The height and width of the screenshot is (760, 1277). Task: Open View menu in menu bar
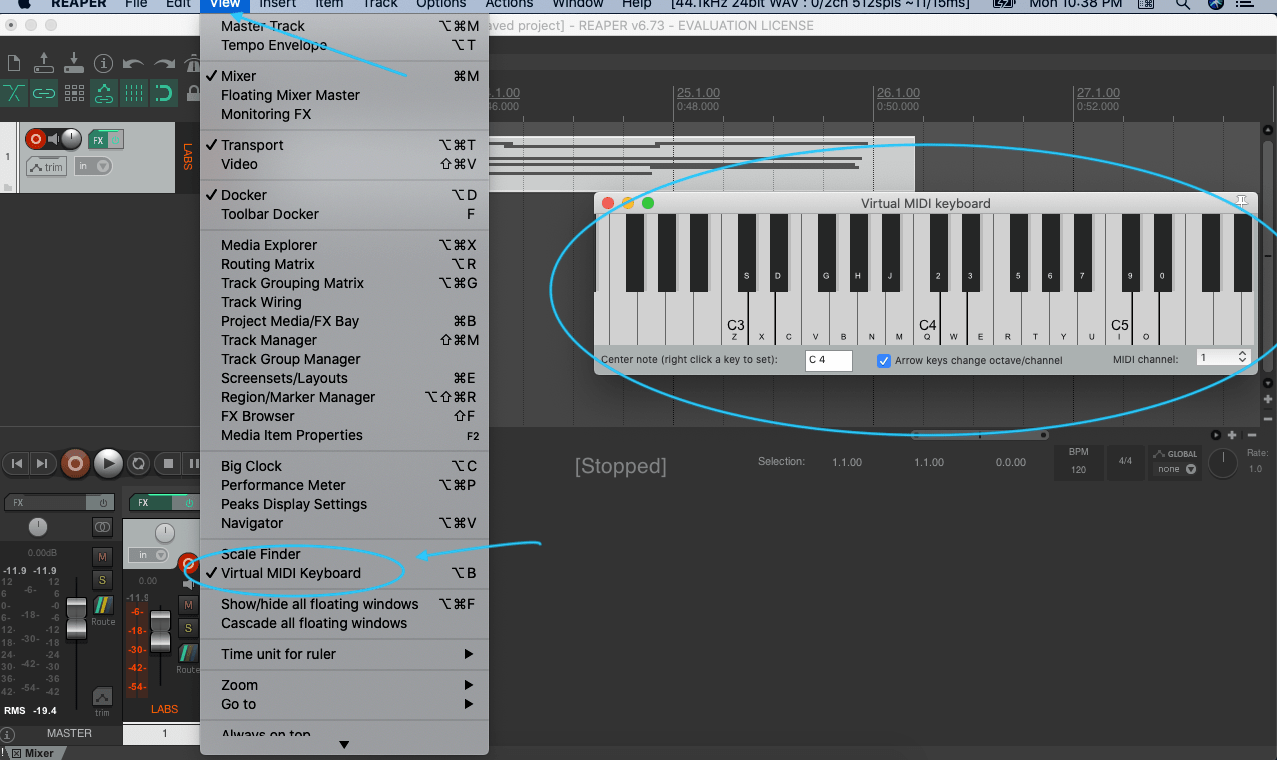pos(225,4)
